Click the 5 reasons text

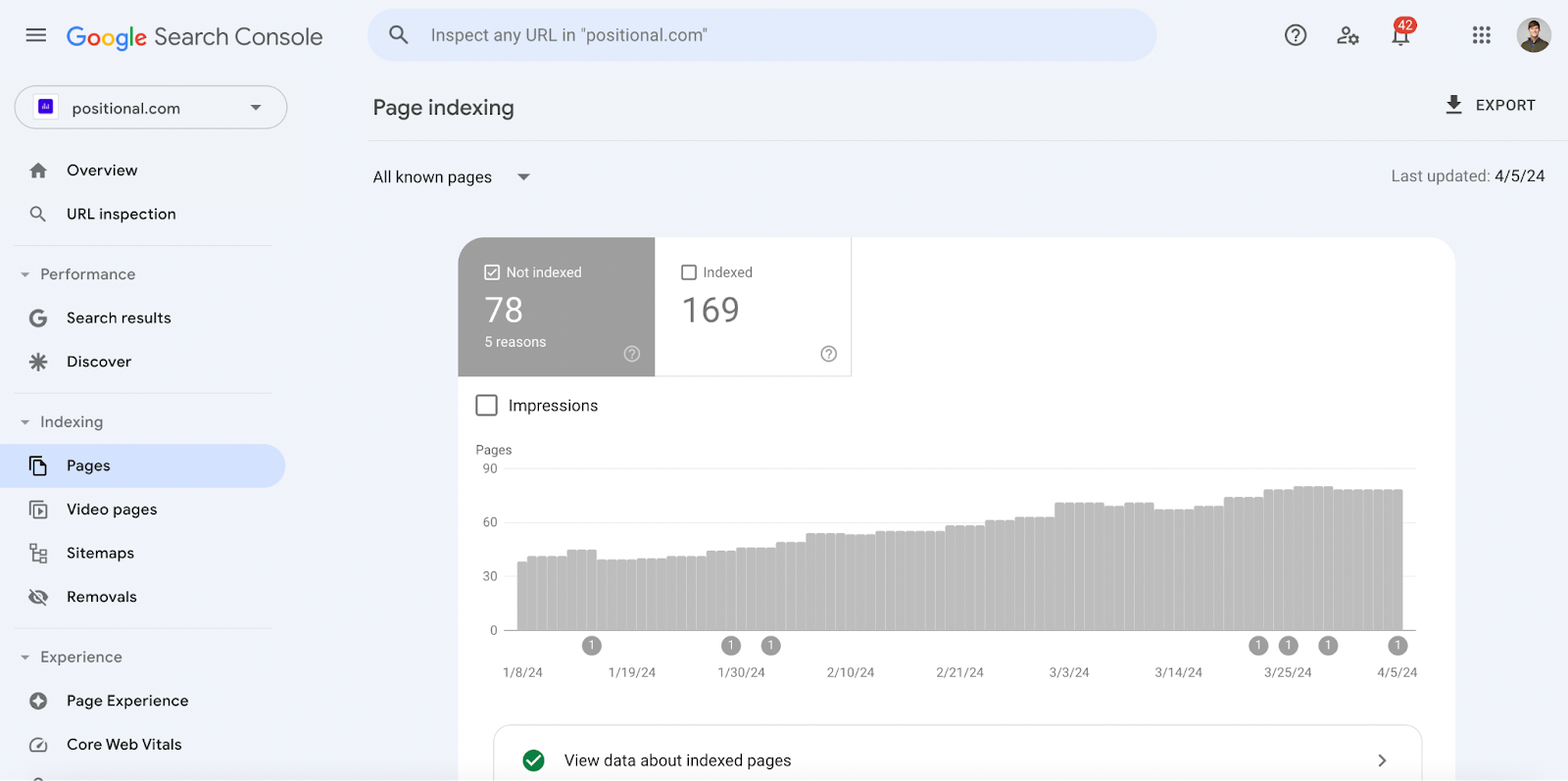click(515, 342)
